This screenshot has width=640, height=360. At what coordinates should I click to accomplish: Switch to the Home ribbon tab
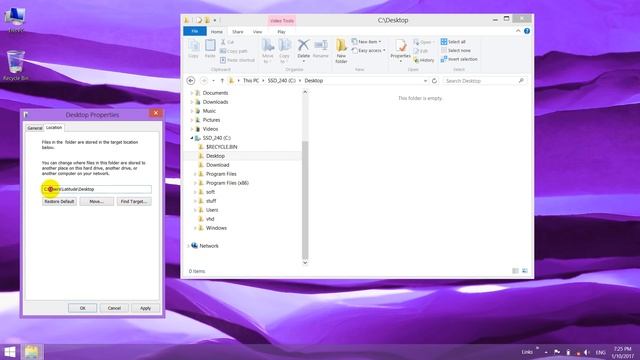pyautogui.click(x=217, y=31)
